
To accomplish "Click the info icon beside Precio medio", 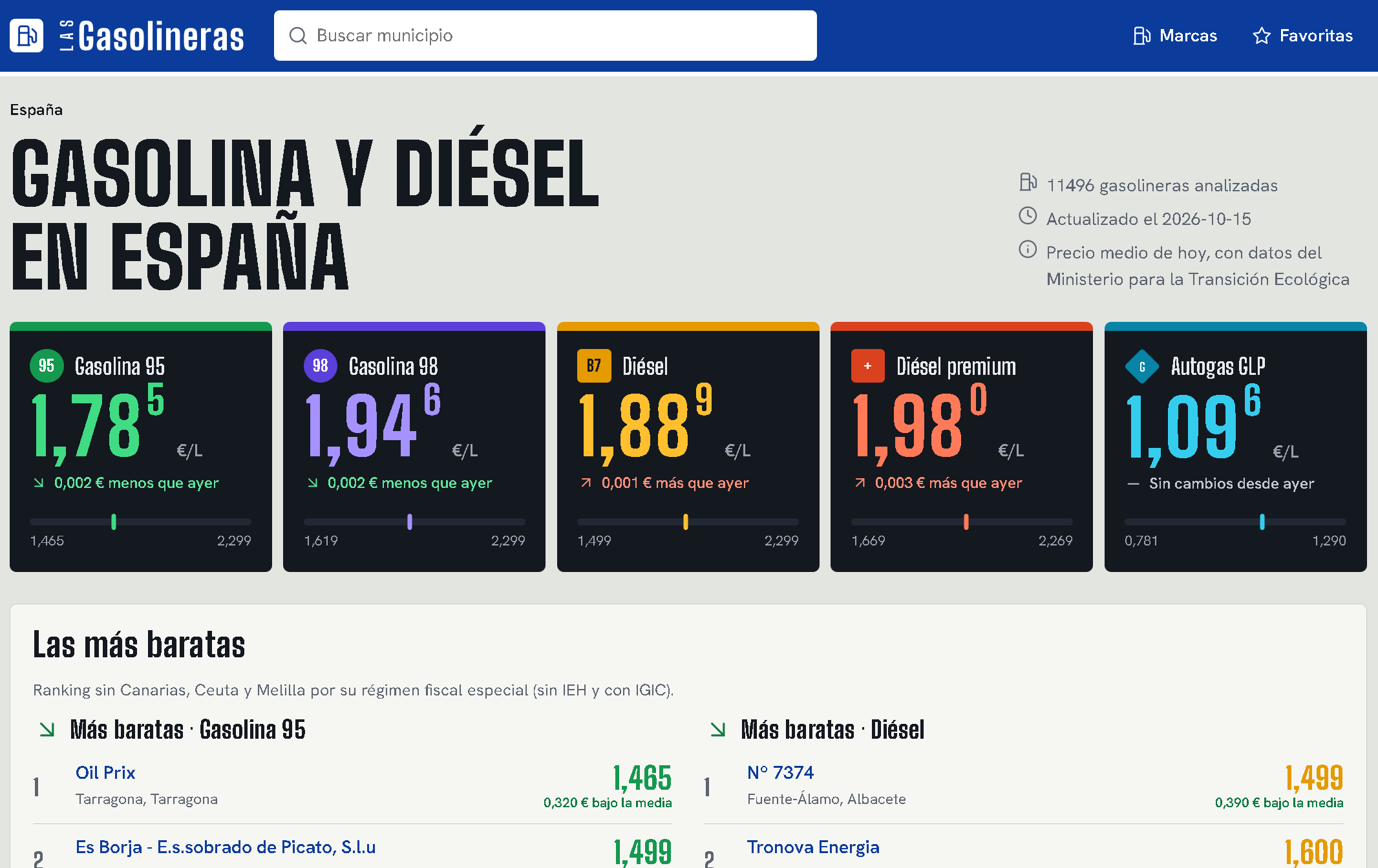I will click(x=1028, y=249).
